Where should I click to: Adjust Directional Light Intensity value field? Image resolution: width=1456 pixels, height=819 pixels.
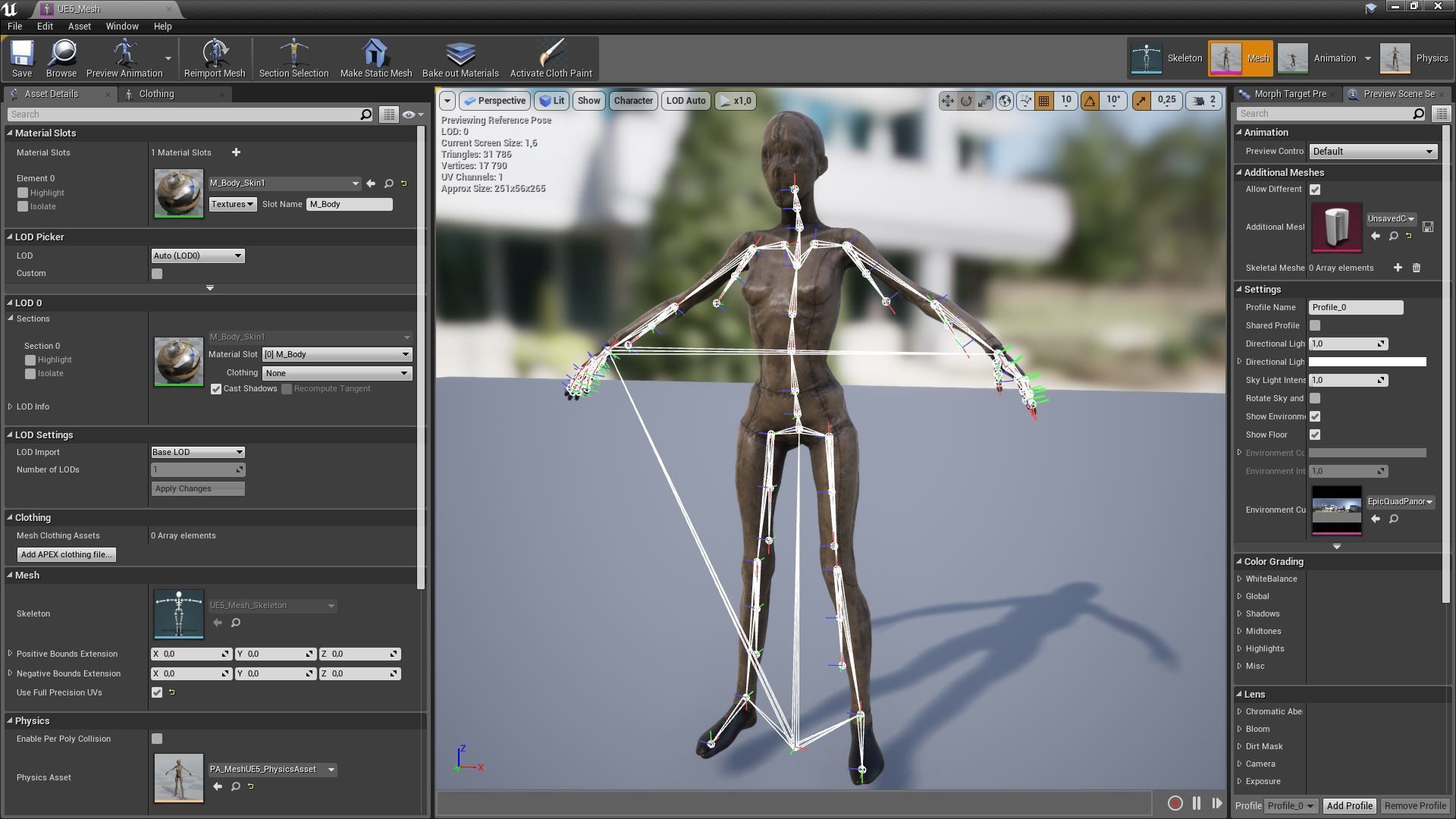point(1348,344)
